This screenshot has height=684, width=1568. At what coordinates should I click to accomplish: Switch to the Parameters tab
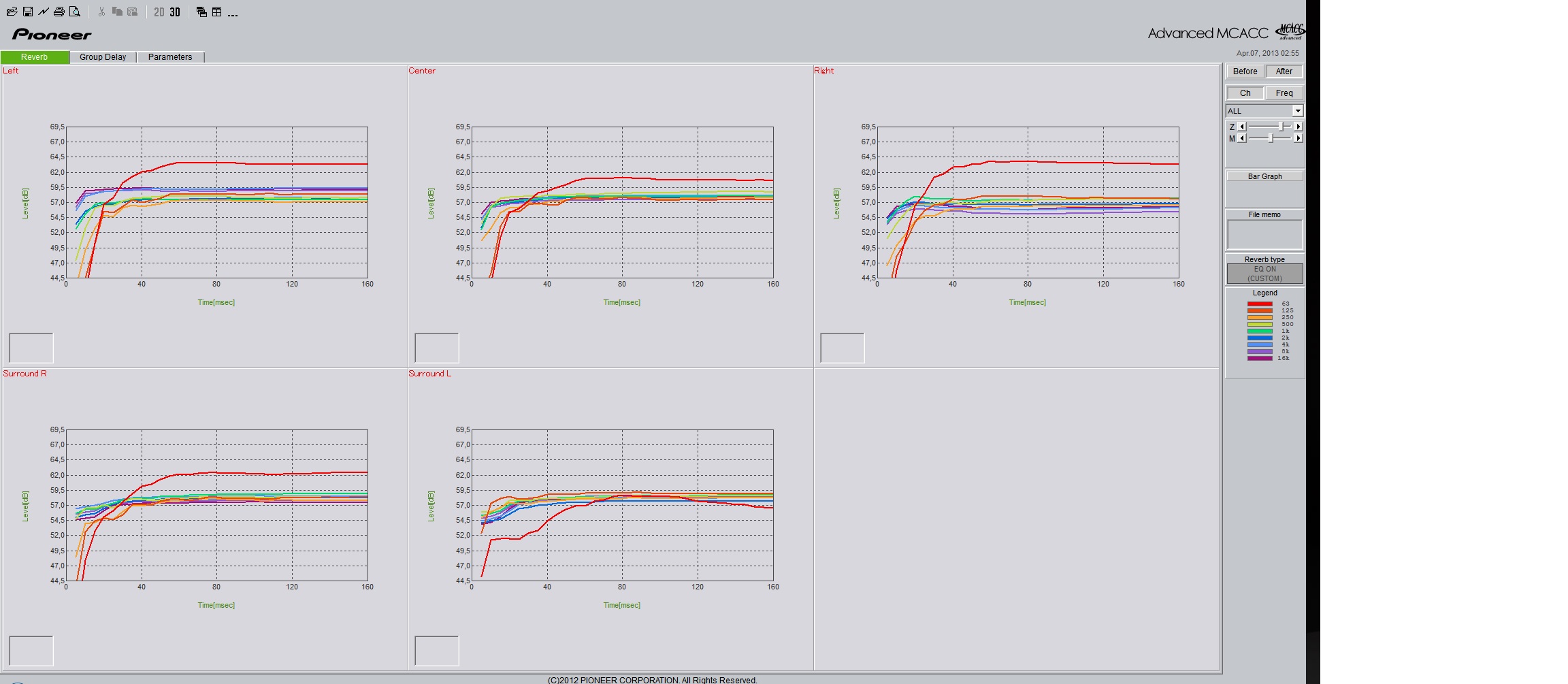click(170, 57)
